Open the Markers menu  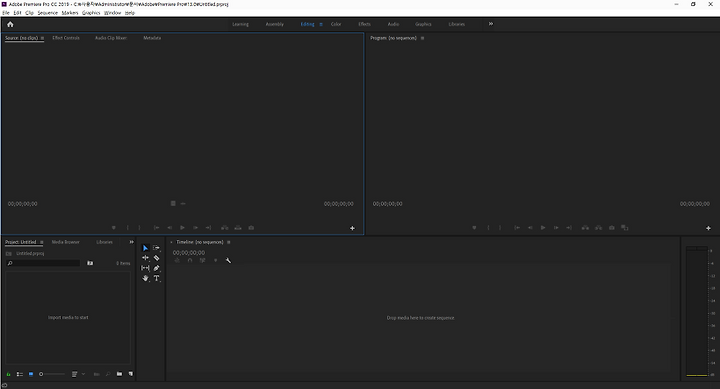click(70, 13)
